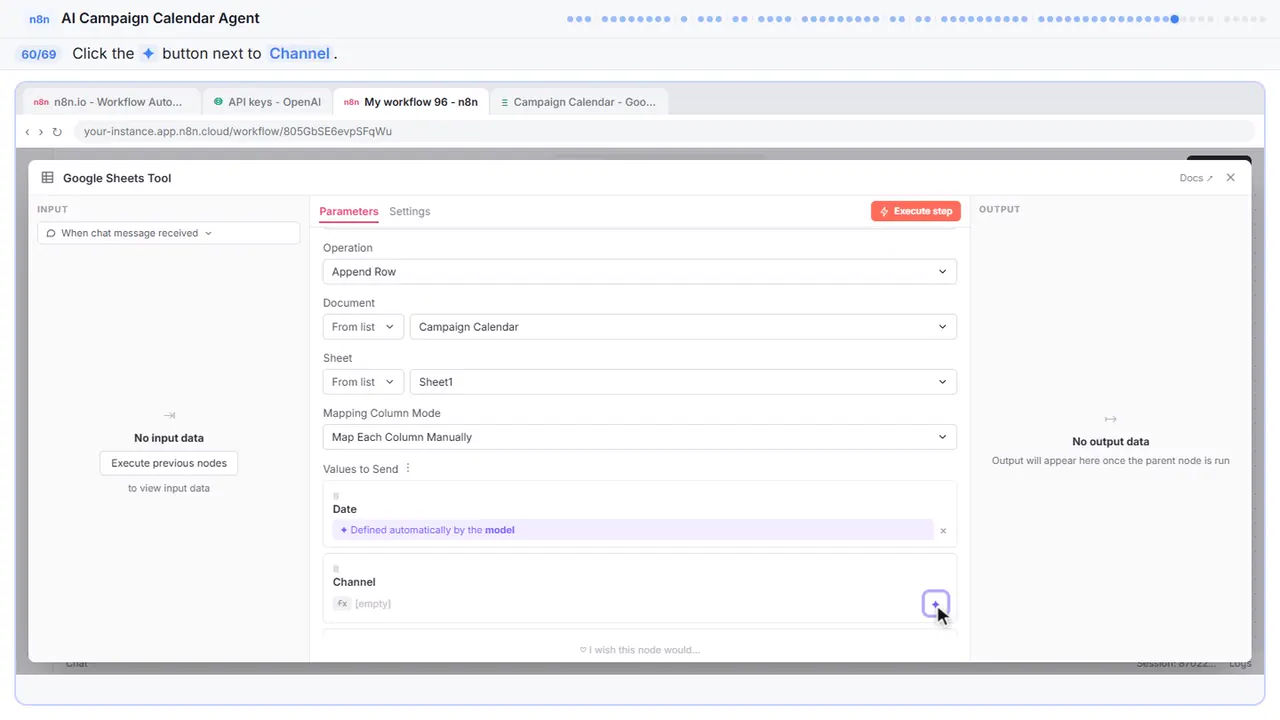
Task: Click the 'Defined automatically by the model' Date field
Action: [x=633, y=530]
